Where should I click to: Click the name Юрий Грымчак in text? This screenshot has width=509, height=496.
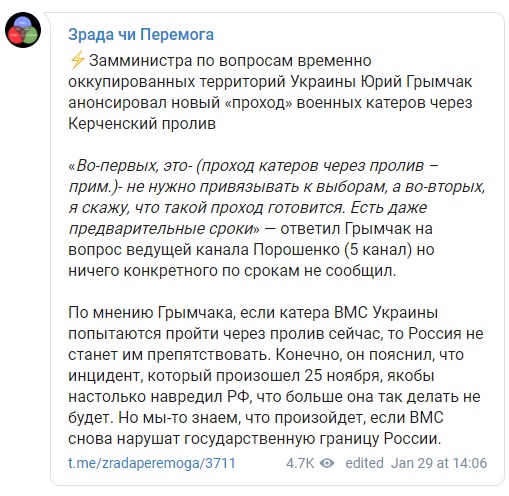pos(416,82)
